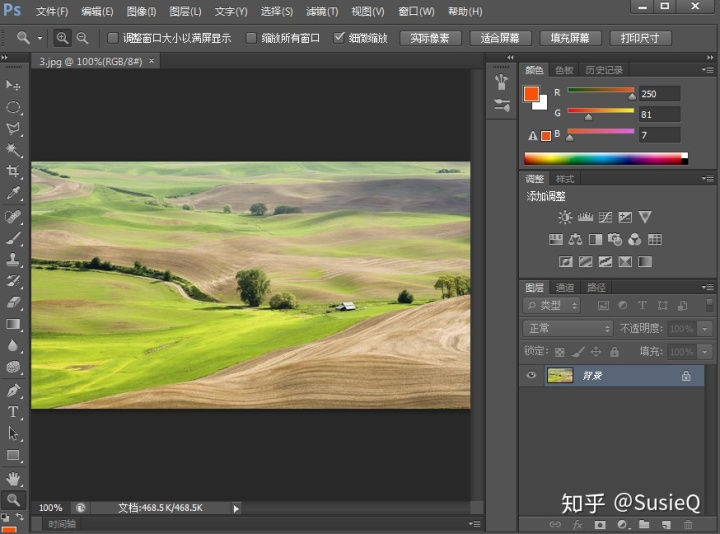
Task: Select the Crop tool
Action: coord(13,171)
